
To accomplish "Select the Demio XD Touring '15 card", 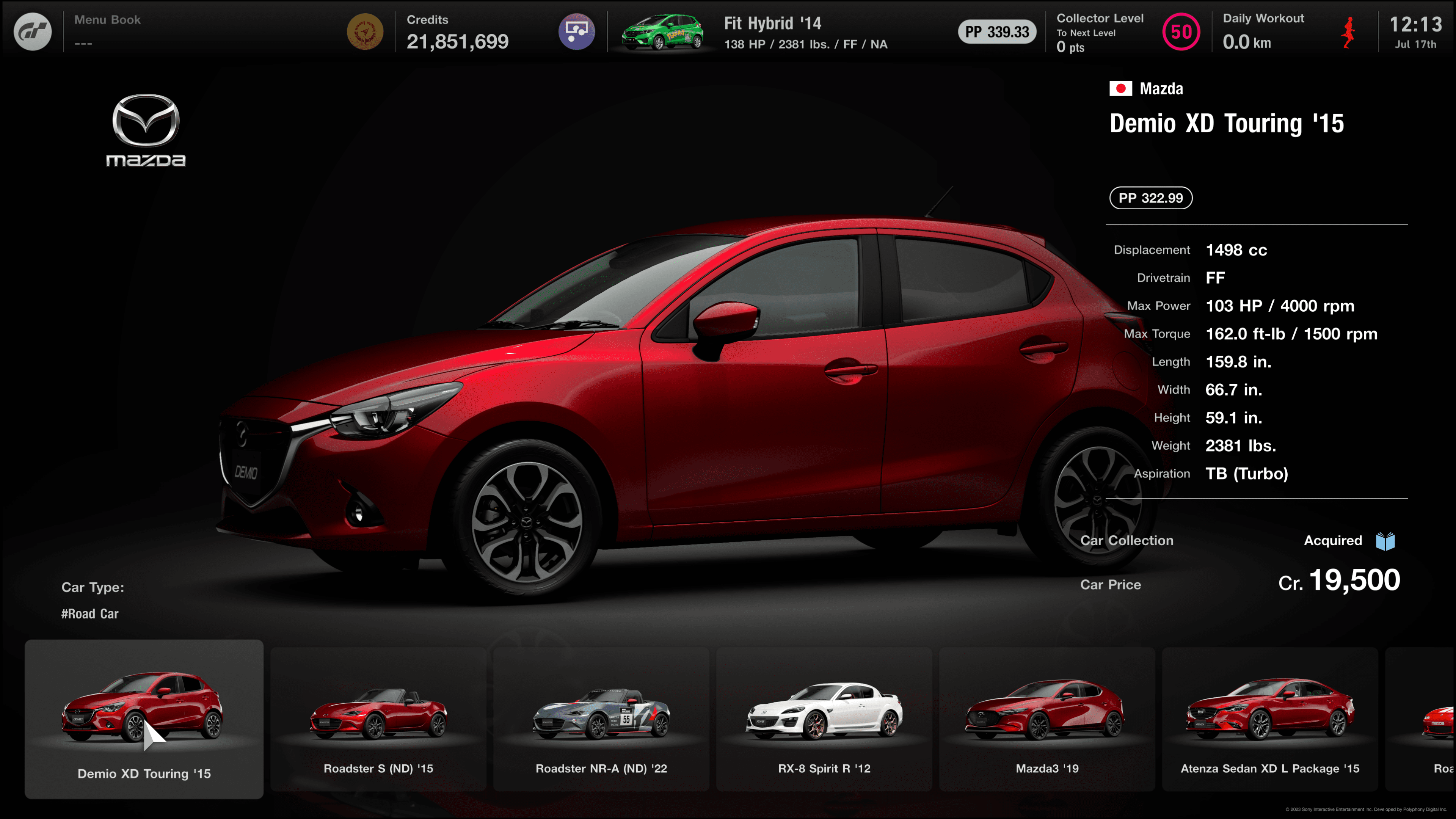I will 144,719.
